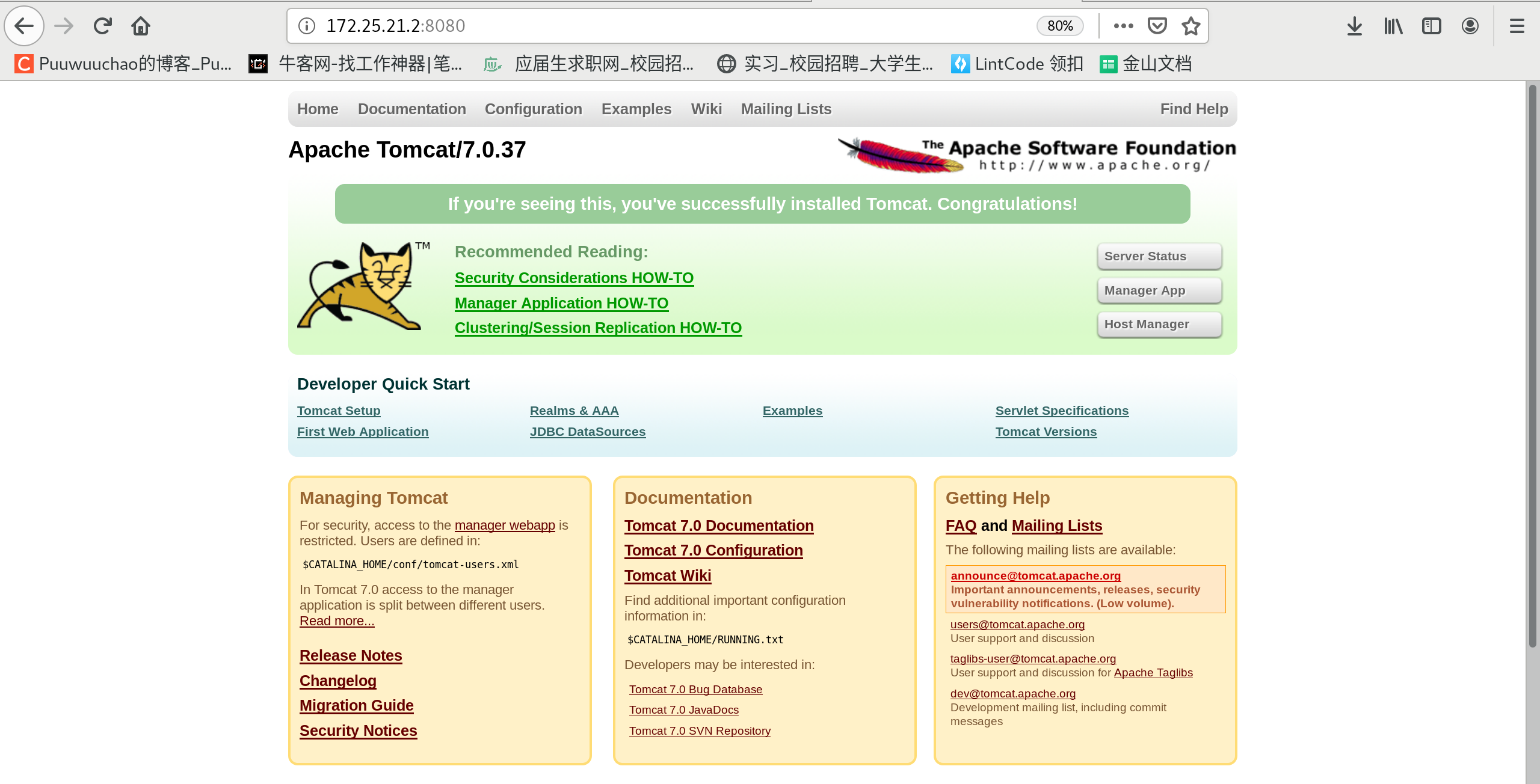The height and width of the screenshot is (784, 1540).
Task: Open the Apache Taglibs link
Action: click(x=1153, y=673)
